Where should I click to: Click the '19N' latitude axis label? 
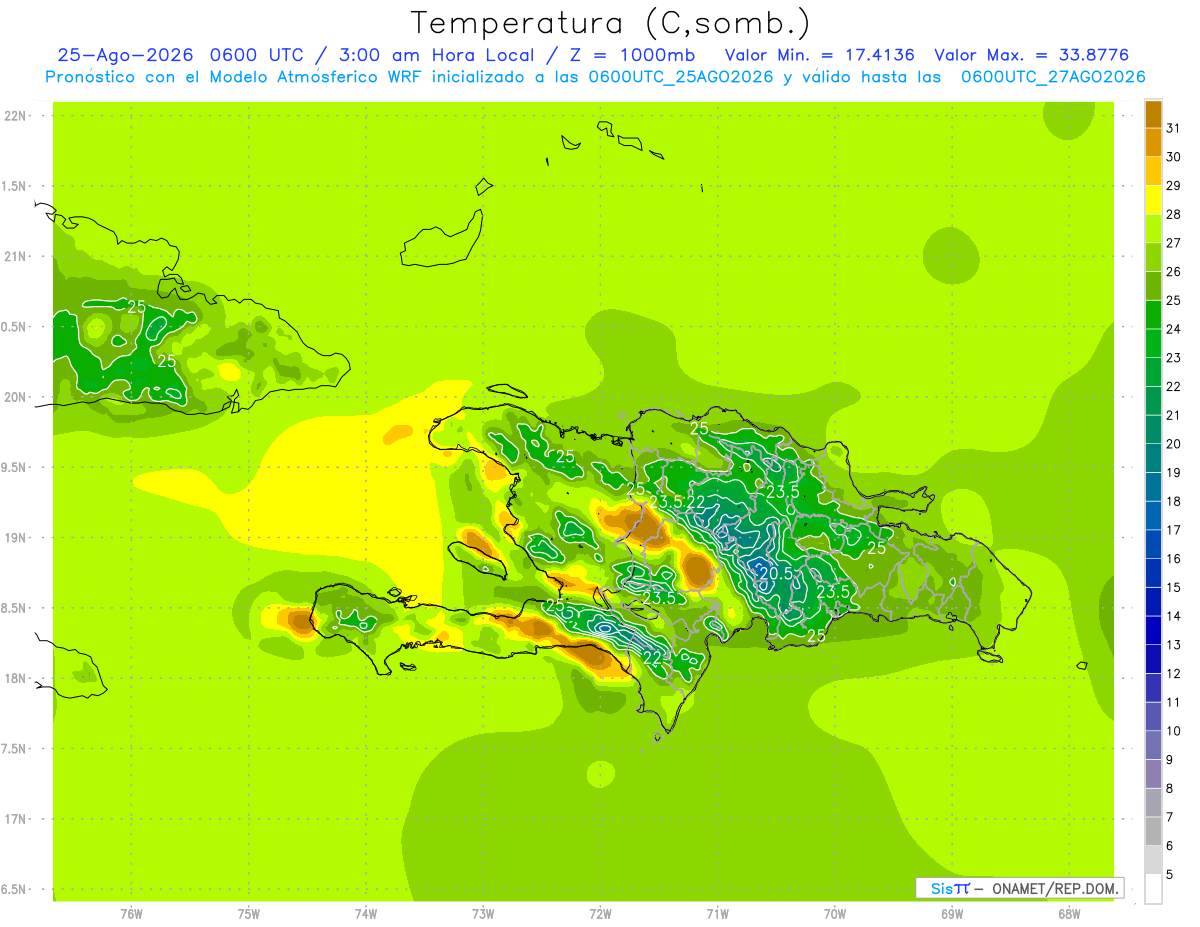pos(16,537)
